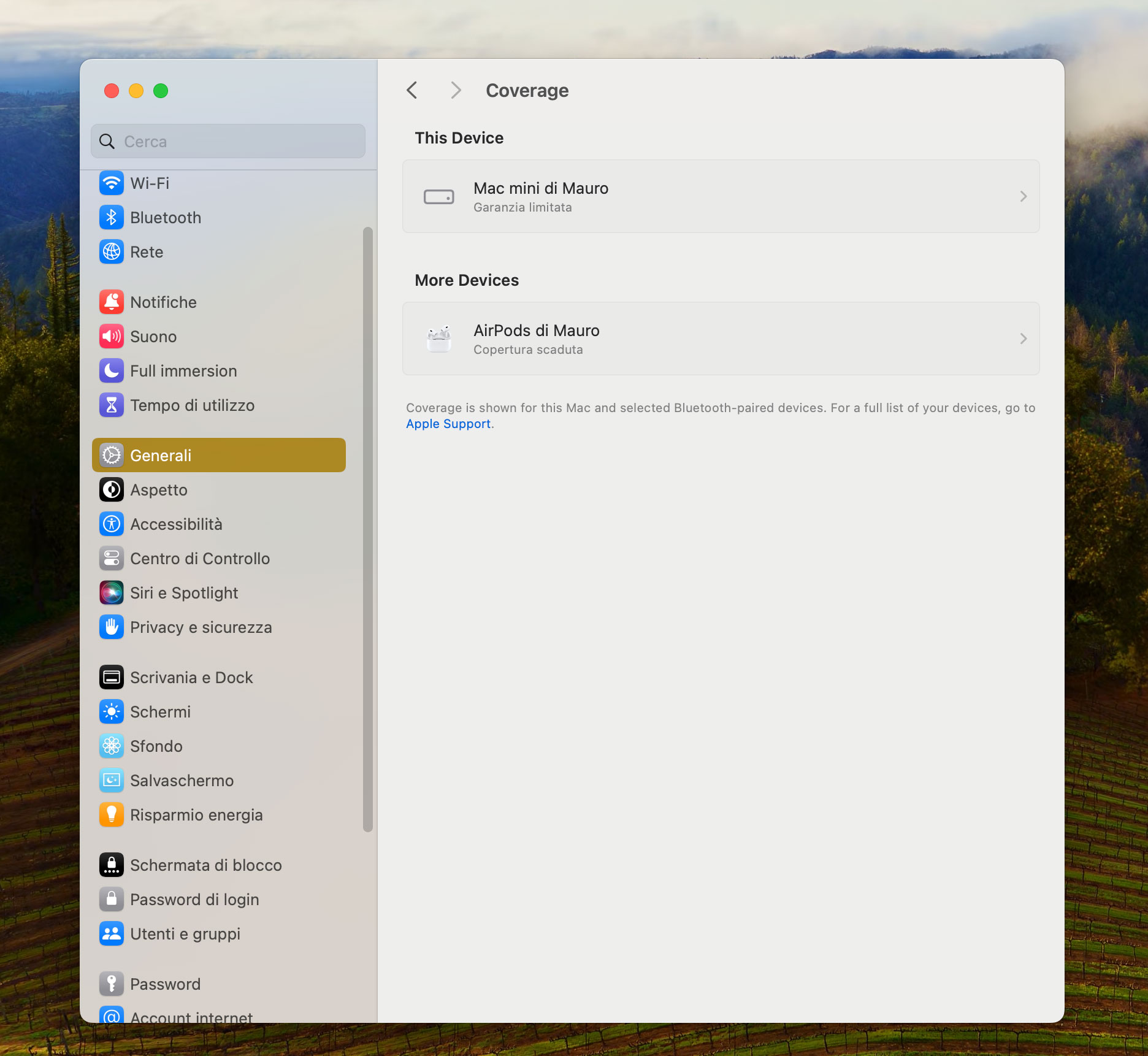Open Scrivania e Dock icon
This screenshot has width=1148, height=1056.
click(x=112, y=677)
